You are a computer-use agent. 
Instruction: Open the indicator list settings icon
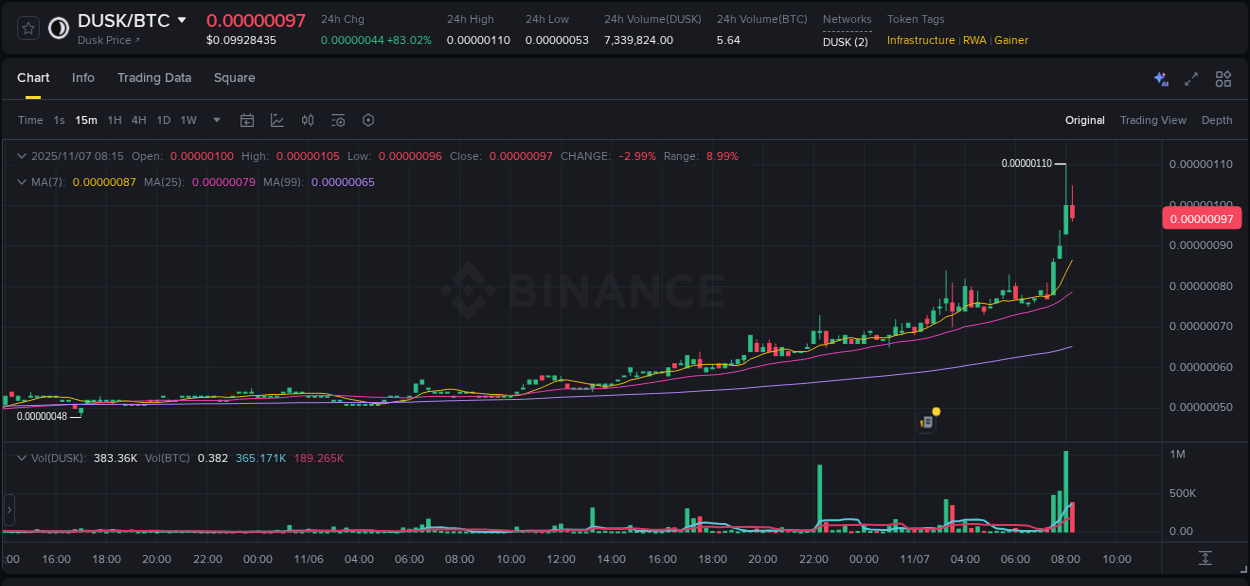(337, 120)
